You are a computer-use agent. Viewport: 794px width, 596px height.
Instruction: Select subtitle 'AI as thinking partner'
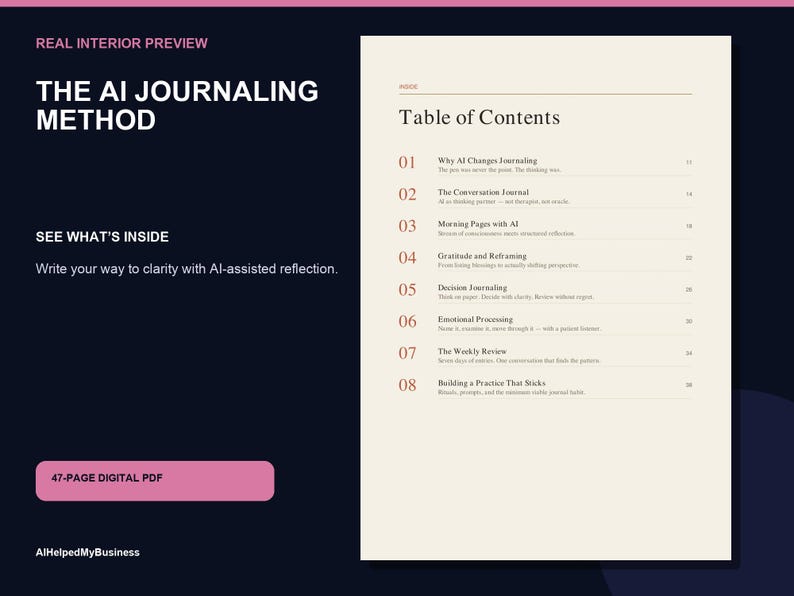coord(504,202)
